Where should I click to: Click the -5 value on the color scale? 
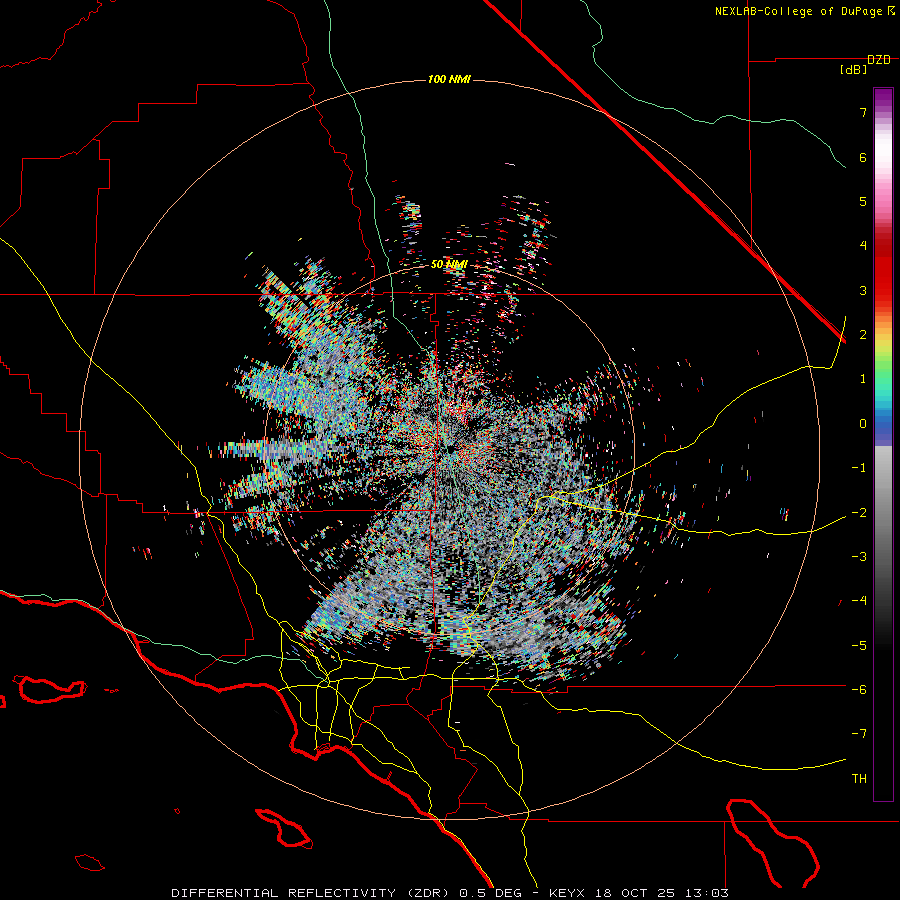pos(859,646)
